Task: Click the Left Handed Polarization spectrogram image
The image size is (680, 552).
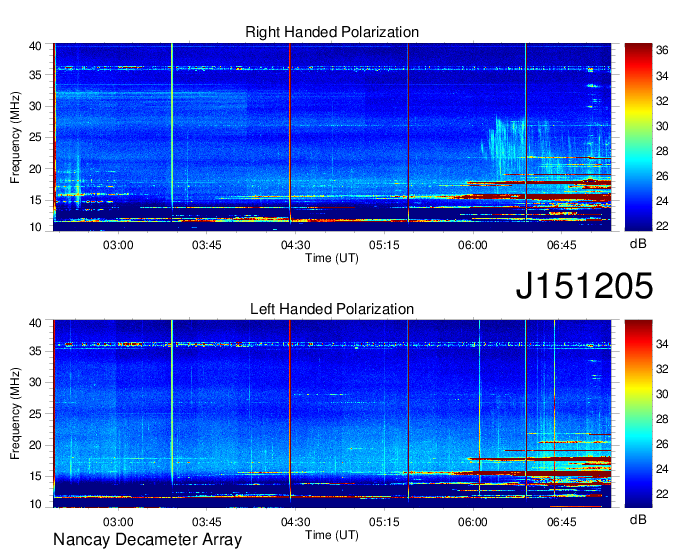Action: pos(332,414)
